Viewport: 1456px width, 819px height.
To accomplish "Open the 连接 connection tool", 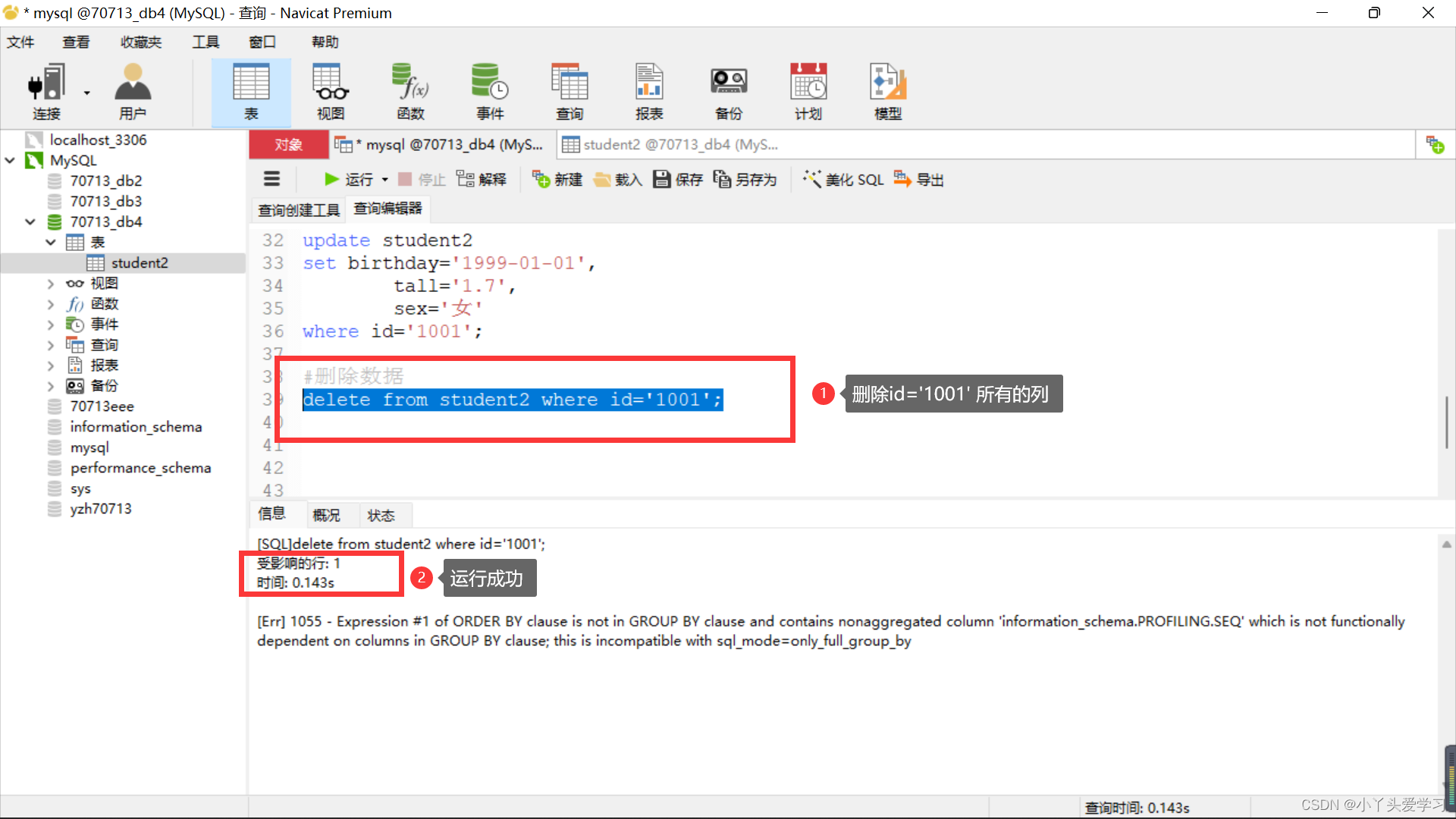I will [45, 92].
